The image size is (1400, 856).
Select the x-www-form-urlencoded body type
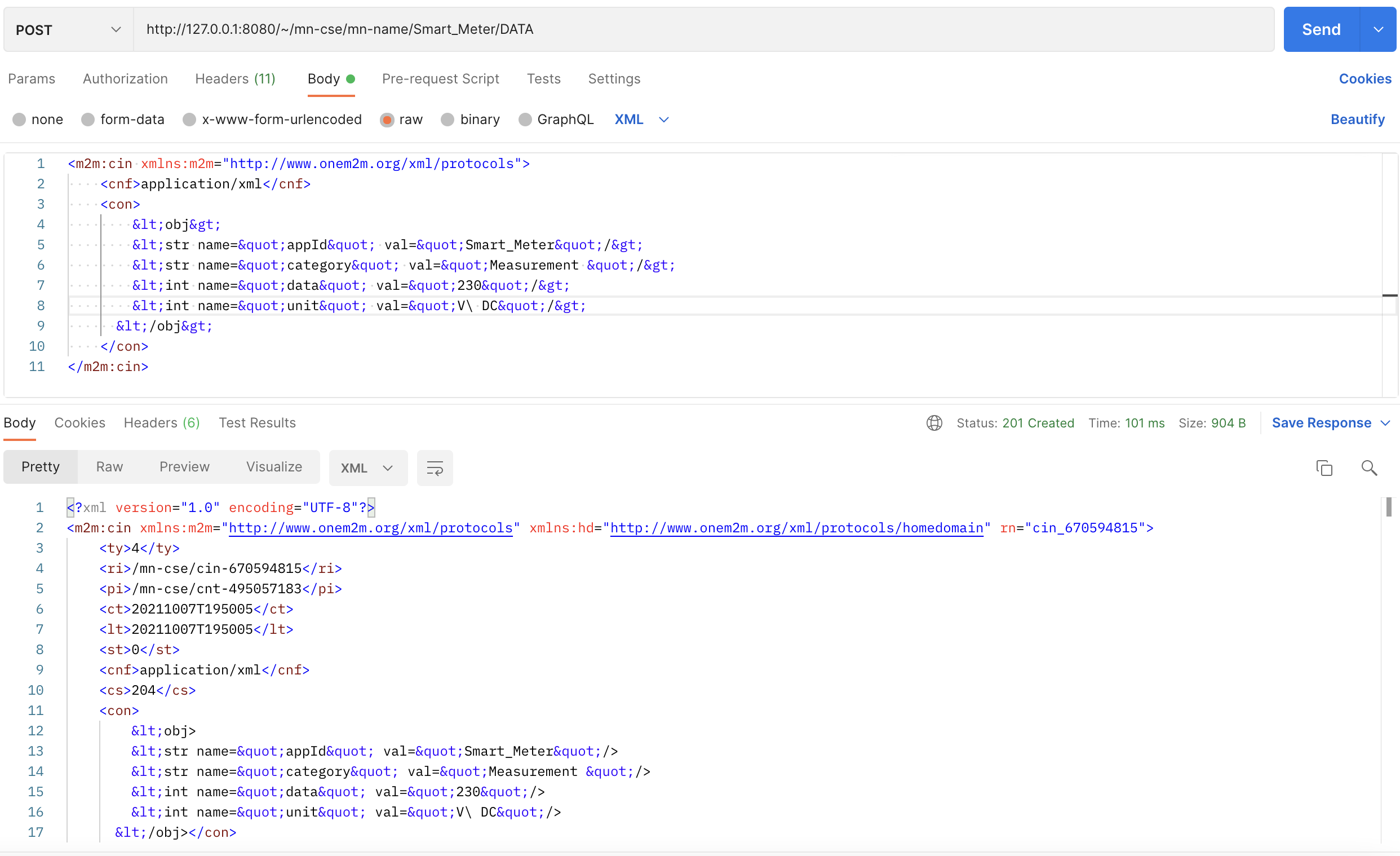[x=272, y=120]
